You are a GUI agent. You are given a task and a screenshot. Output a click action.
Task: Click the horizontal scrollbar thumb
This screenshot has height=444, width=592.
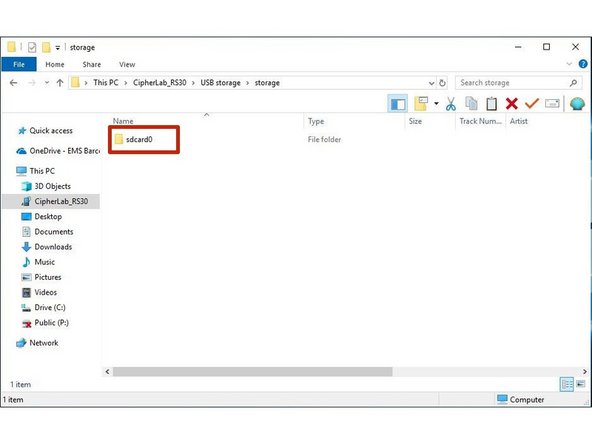point(253,372)
